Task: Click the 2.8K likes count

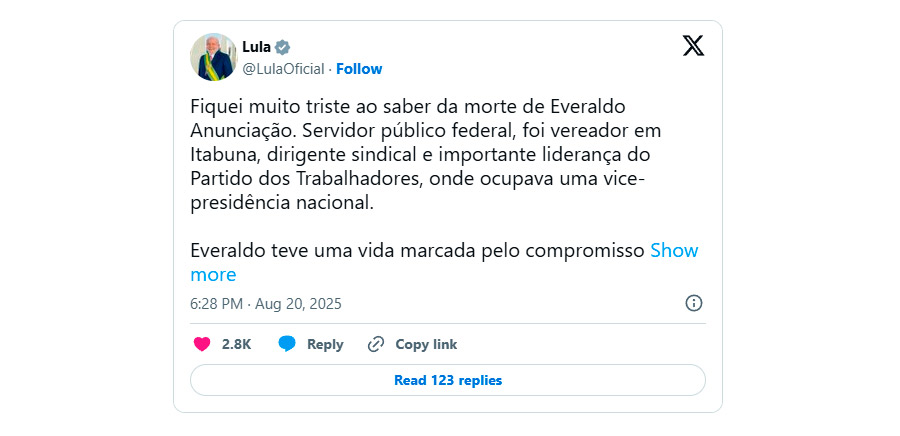Action: pos(236,344)
